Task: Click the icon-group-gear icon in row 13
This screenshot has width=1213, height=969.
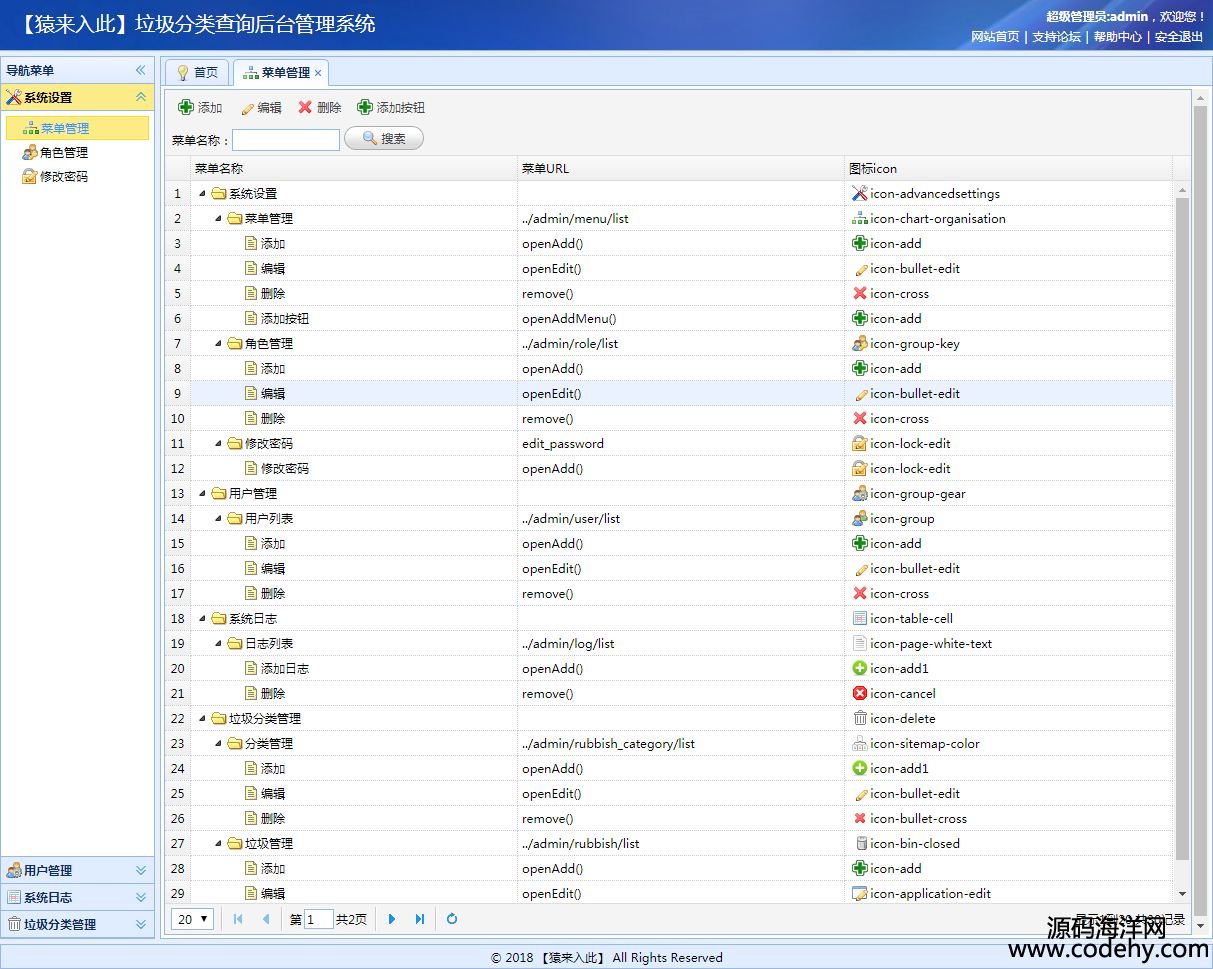Action: [859, 493]
